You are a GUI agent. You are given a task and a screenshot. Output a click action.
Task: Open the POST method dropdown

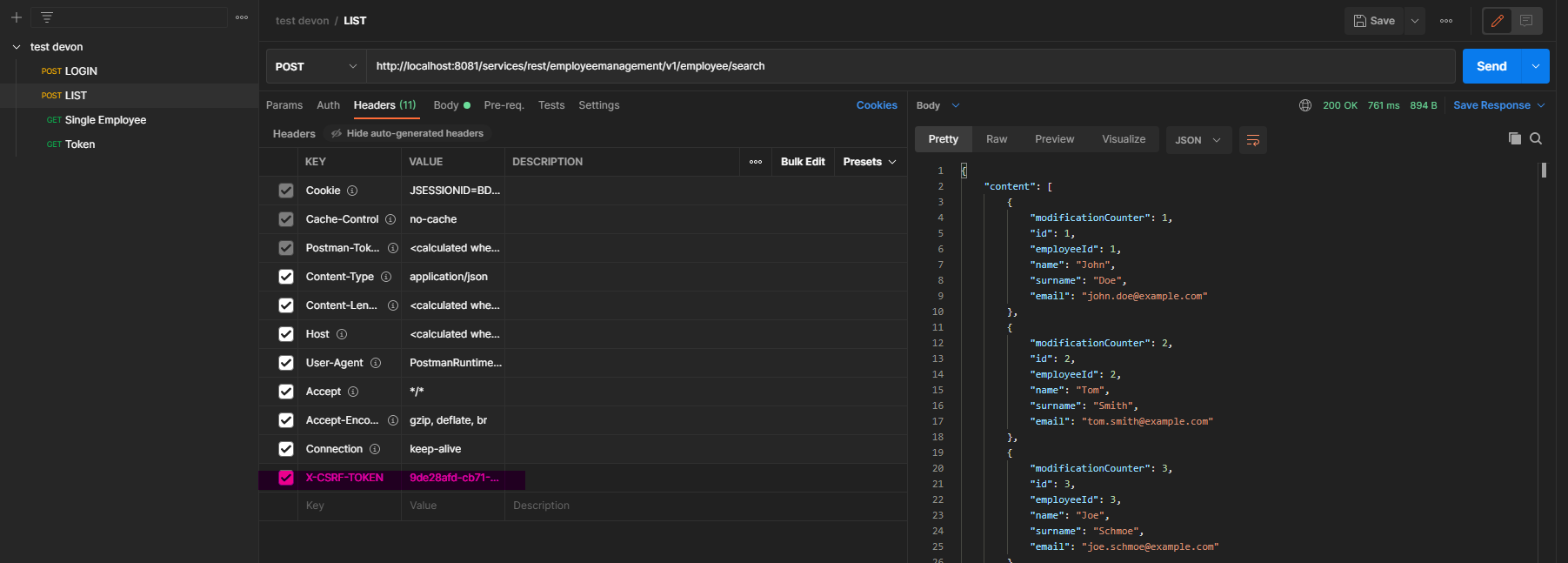[x=316, y=66]
